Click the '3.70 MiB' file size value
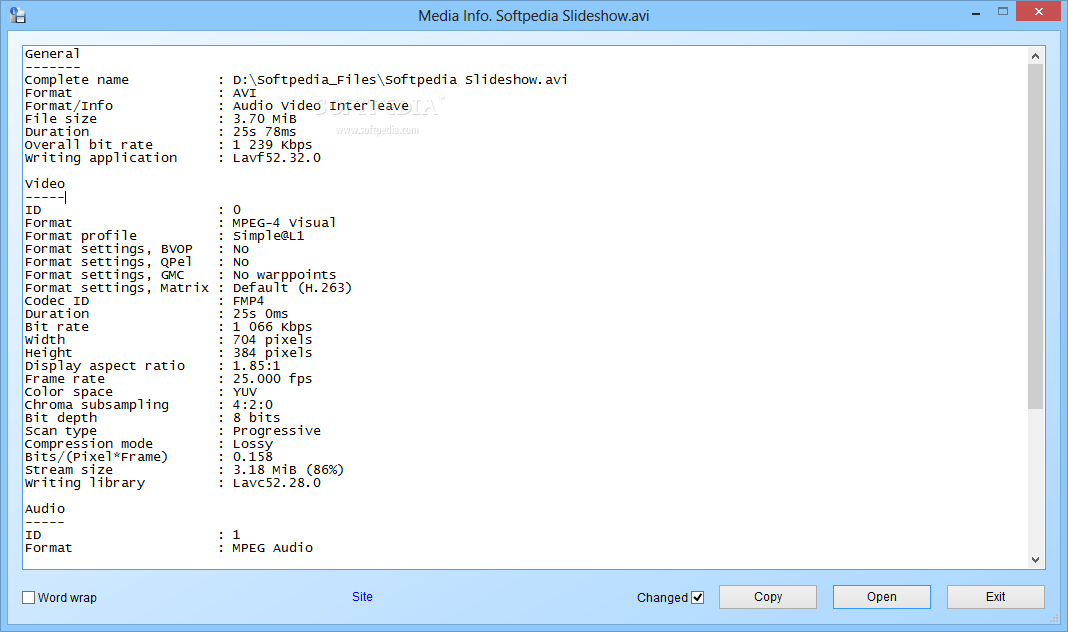Image resolution: width=1068 pixels, height=632 pixels. [x=265, y=118]
